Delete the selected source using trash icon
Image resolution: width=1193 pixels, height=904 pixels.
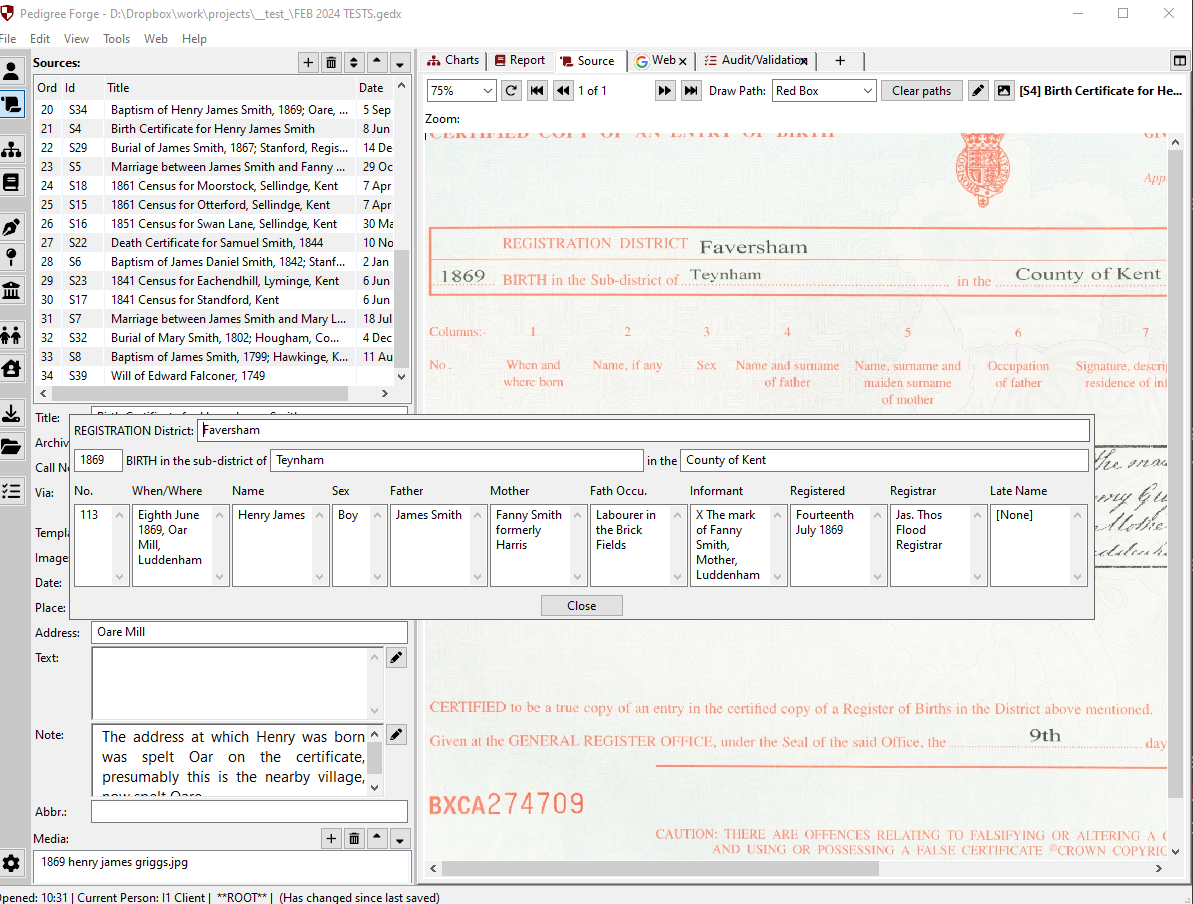331,63
